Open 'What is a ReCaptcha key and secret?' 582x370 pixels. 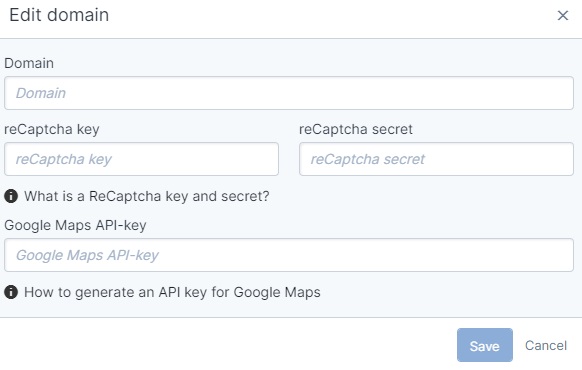[x=147, y=196]
